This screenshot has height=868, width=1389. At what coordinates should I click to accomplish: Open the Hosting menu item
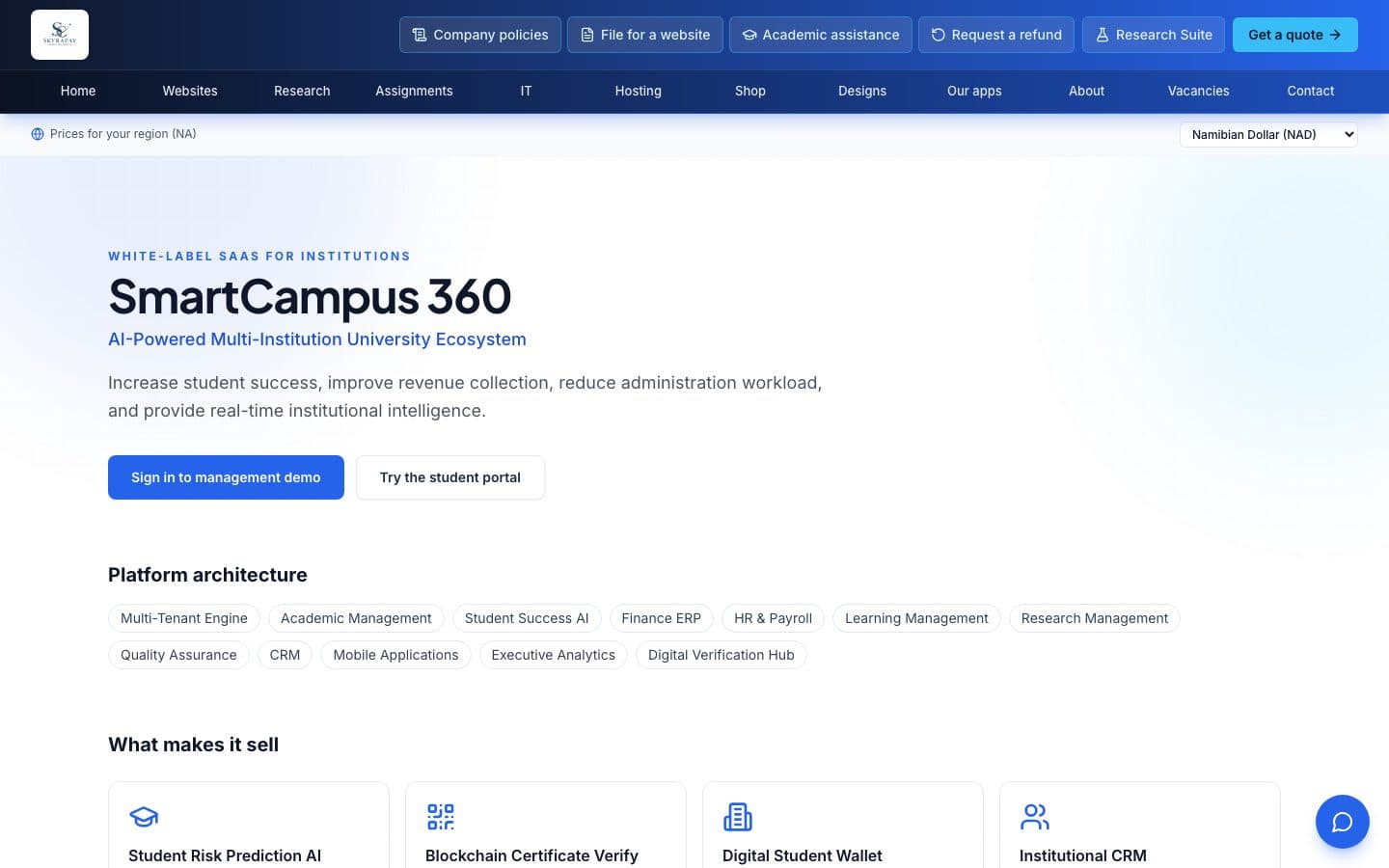point(639,91)
